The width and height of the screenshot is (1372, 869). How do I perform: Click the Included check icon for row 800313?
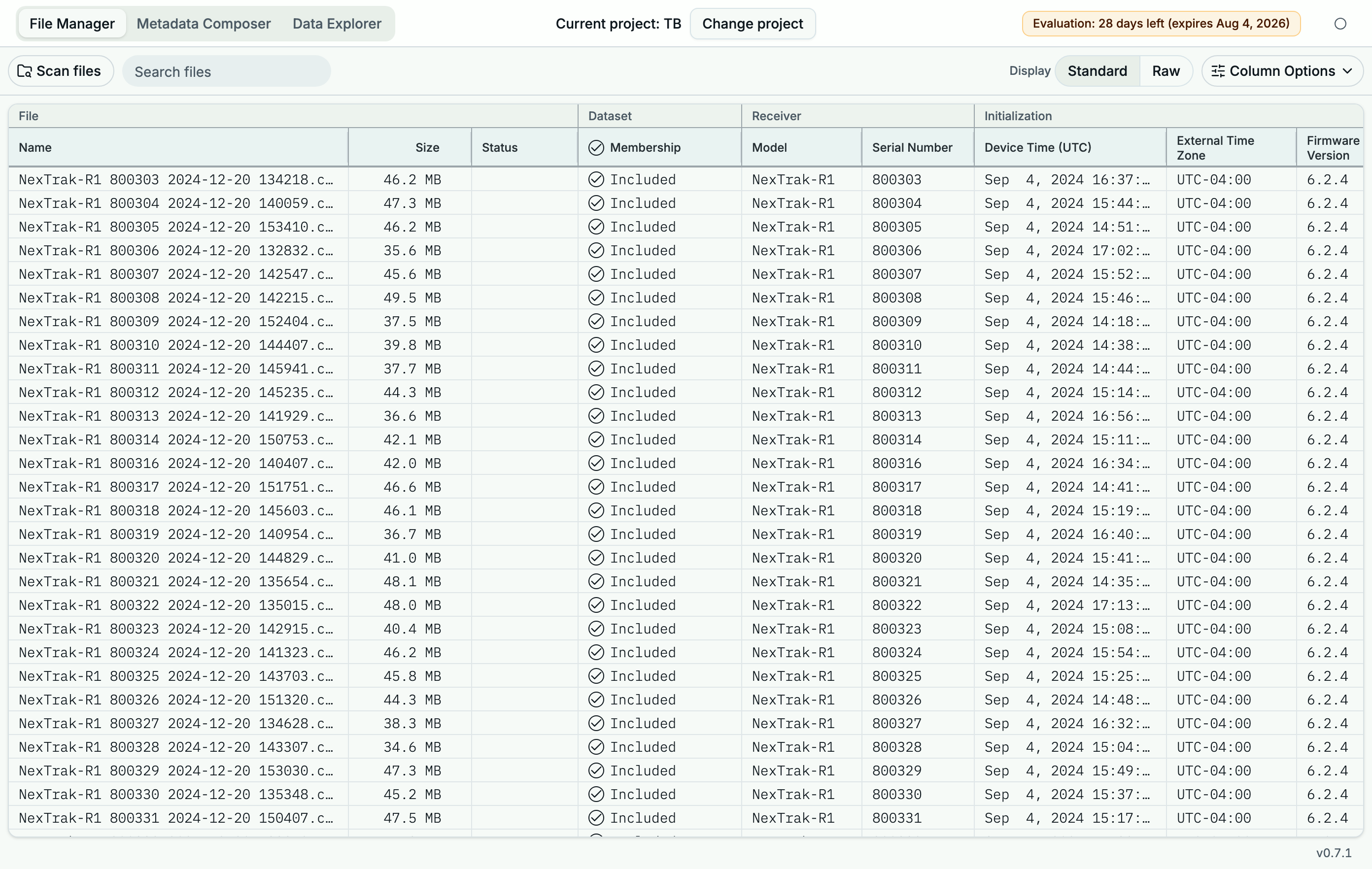(x=596, y=416)
